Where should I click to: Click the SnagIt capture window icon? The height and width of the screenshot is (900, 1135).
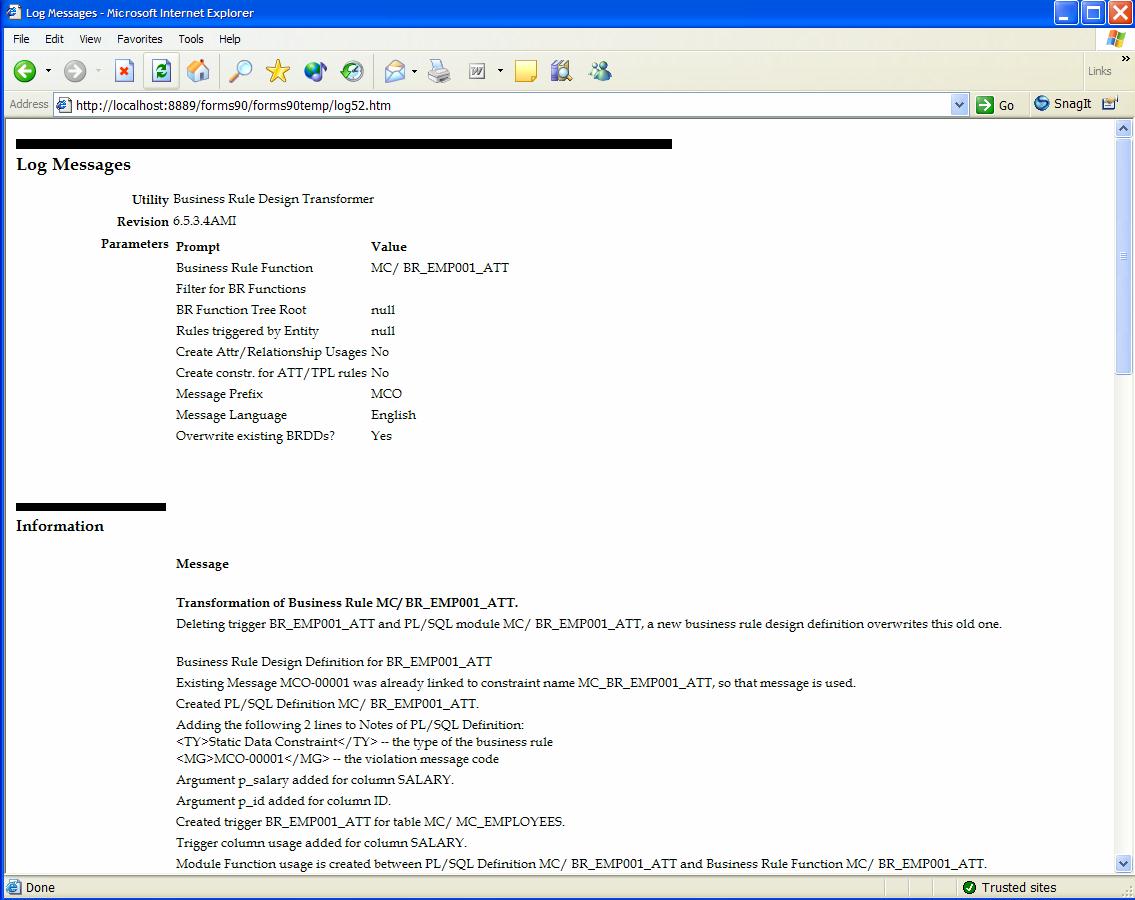coord(1110,104)
